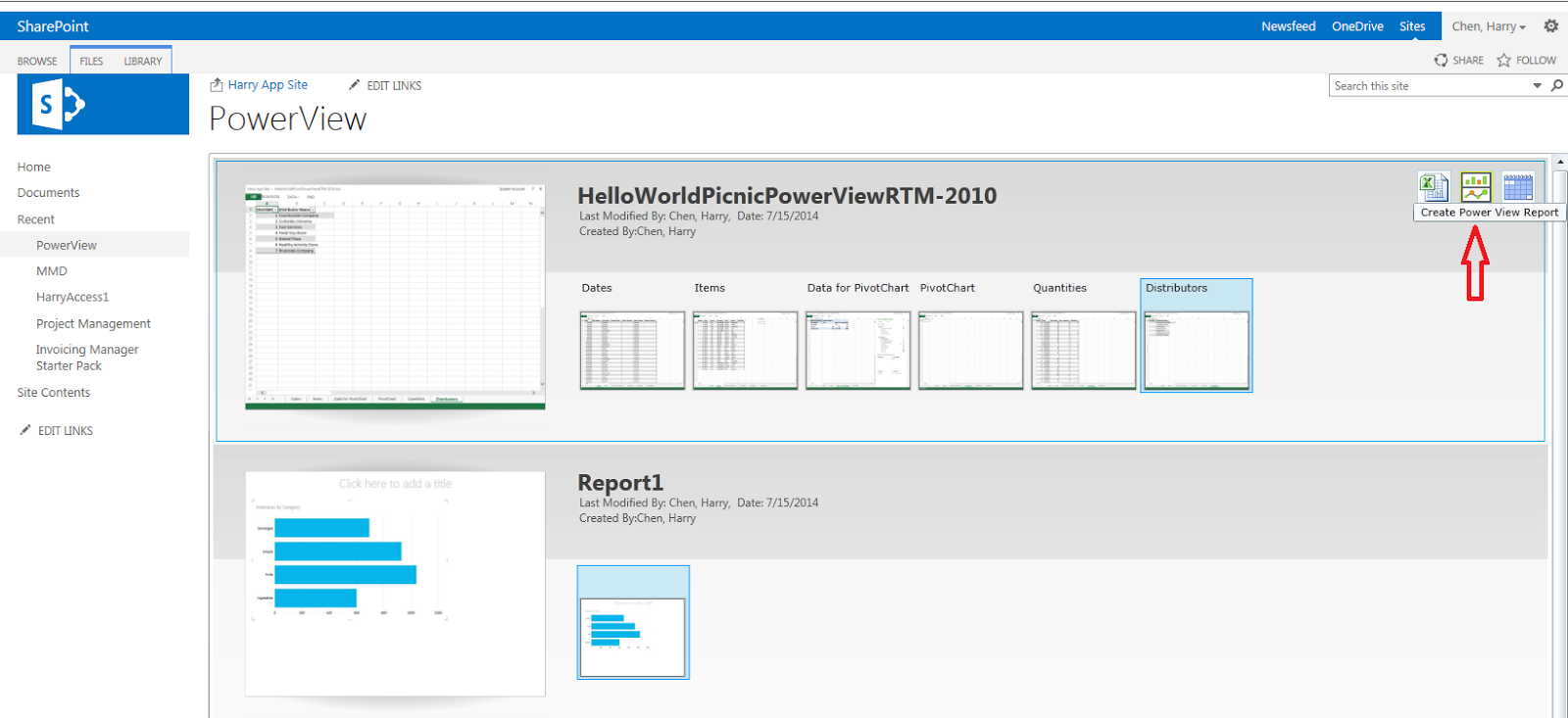The image size is (1568, 718).
Task: Click the SharePoint brand text
Action: point(53,26)
